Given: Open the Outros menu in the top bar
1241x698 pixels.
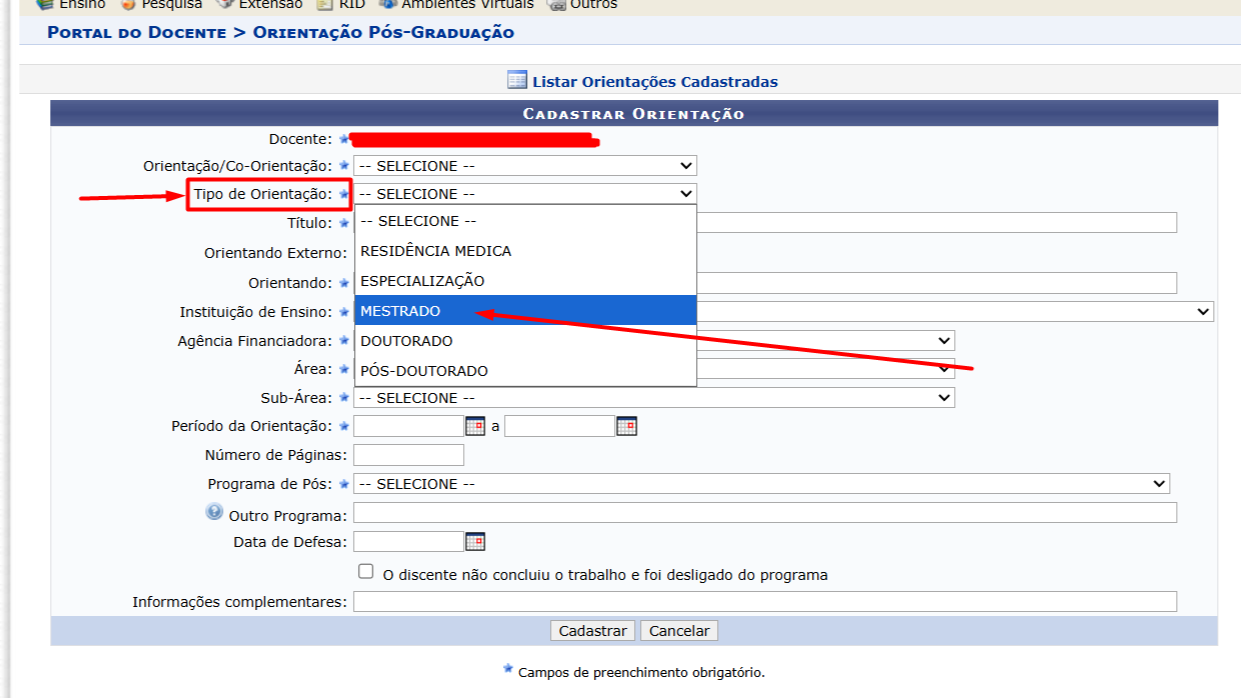Looking at the screenshot, I should coord(583,5).
